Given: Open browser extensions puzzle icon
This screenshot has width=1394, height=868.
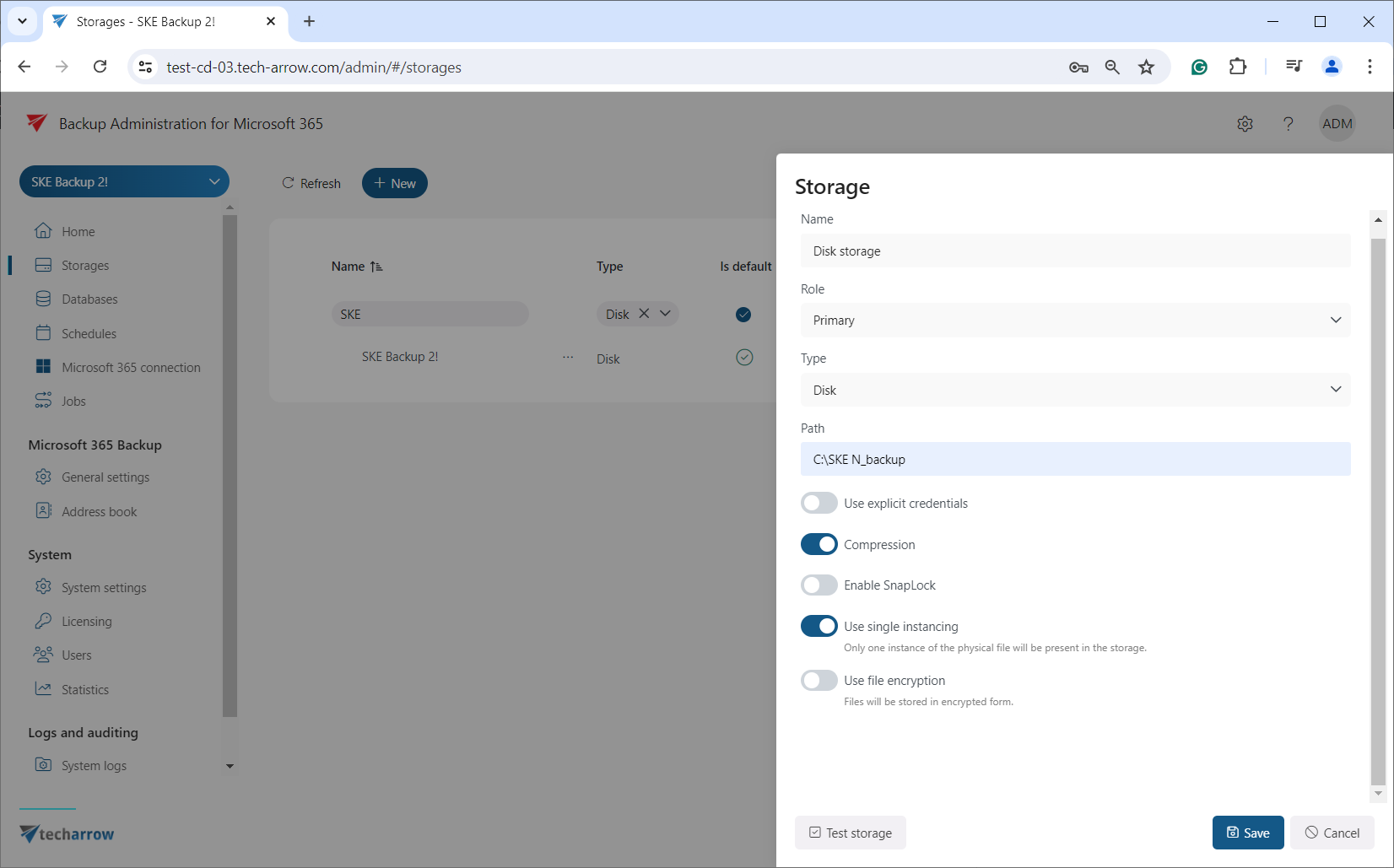Looking at the screenshot, I should point(1237,67).
